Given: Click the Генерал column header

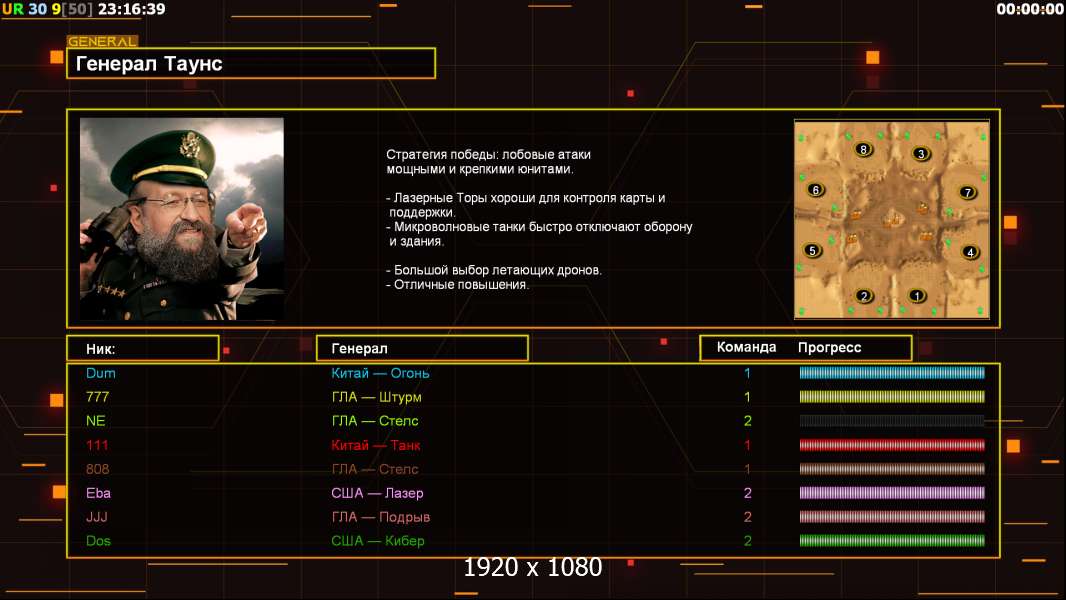Looking at the screenshot, I should coord(422,349).
